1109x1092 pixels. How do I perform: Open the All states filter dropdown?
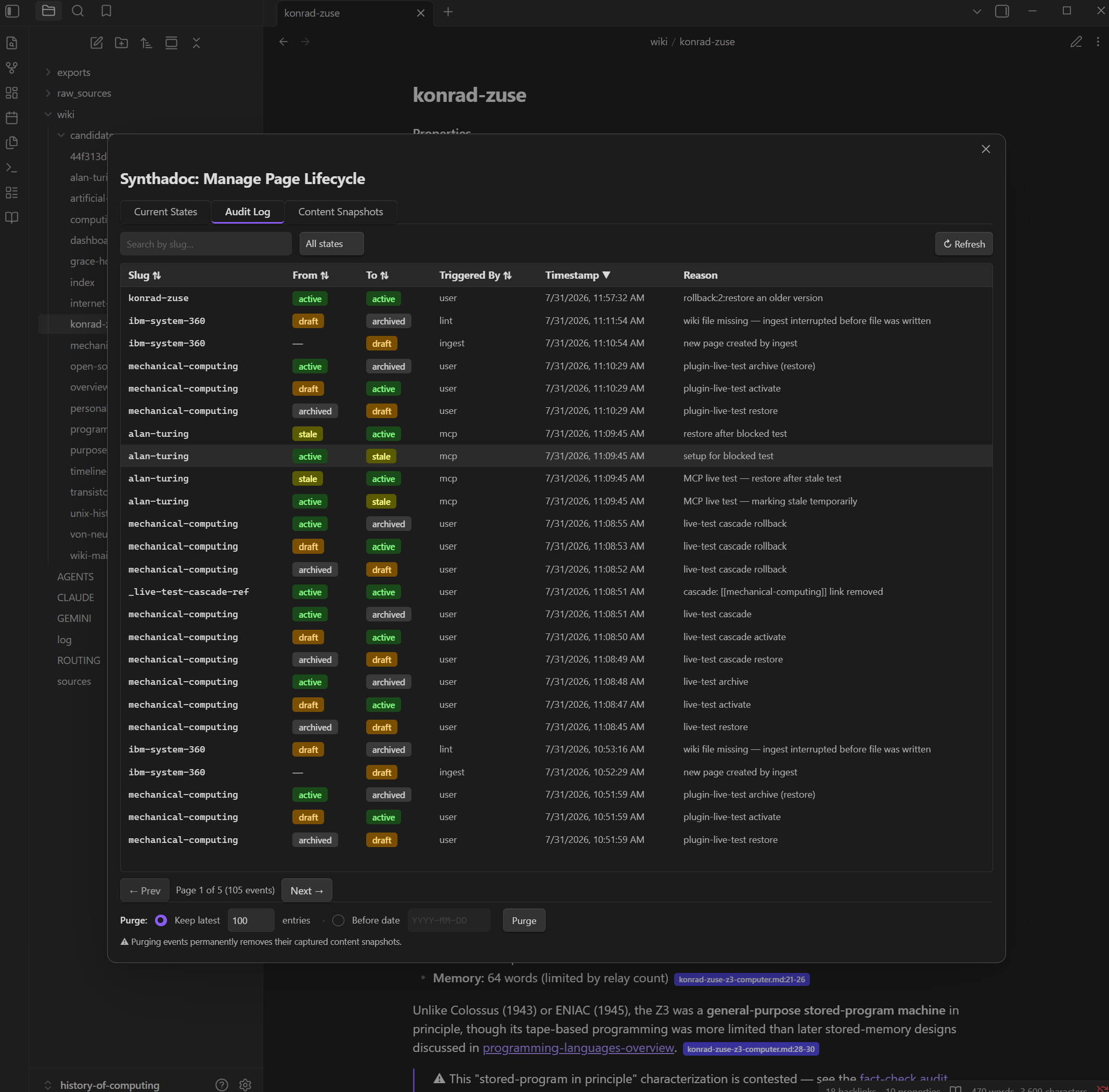[332, 244]
